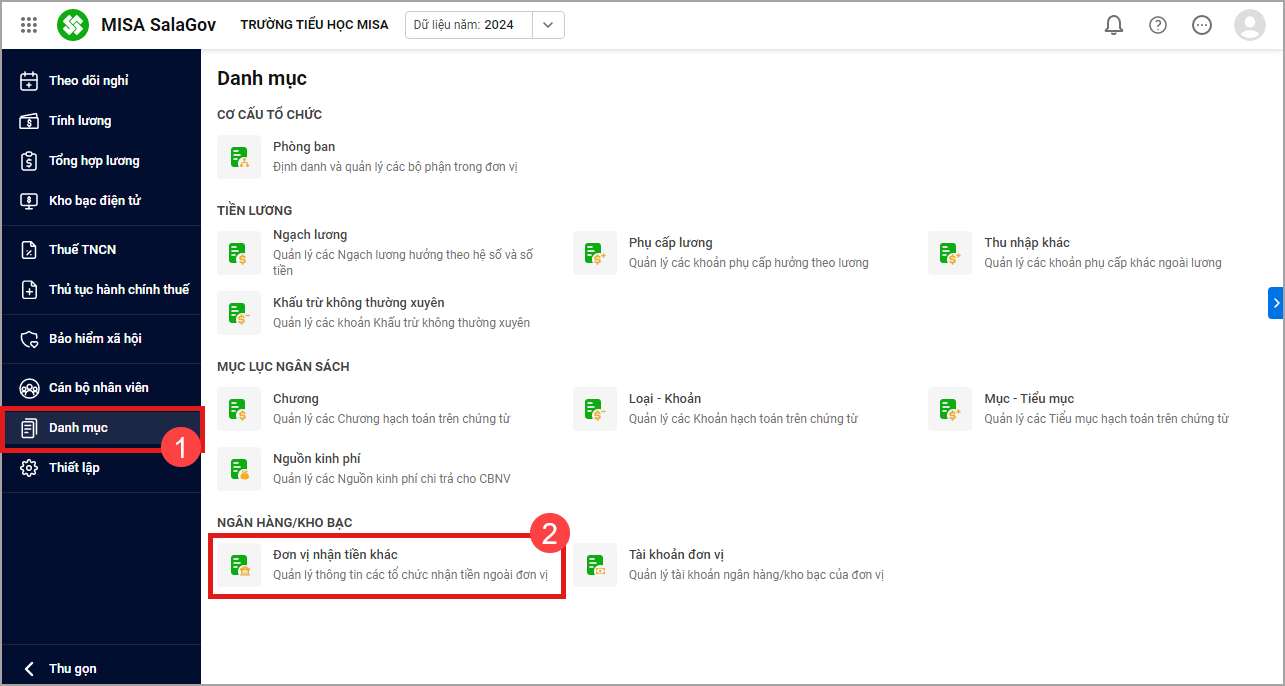Viewport: 1285px width, 686px height.
Task: Open the help question mark icon
Action: [x=1158, y=25]
